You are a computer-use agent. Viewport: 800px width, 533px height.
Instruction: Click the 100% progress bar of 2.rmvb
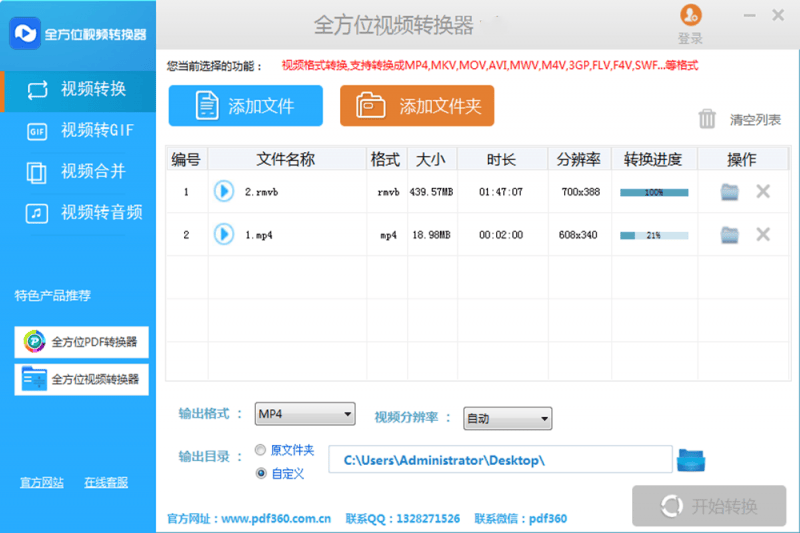(x=654, y=193)
